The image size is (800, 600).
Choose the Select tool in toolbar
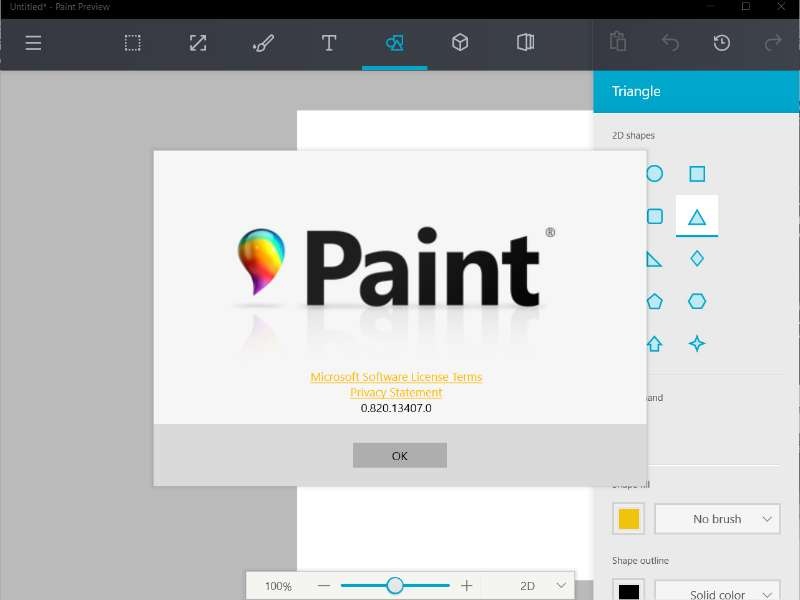(132, 43)
